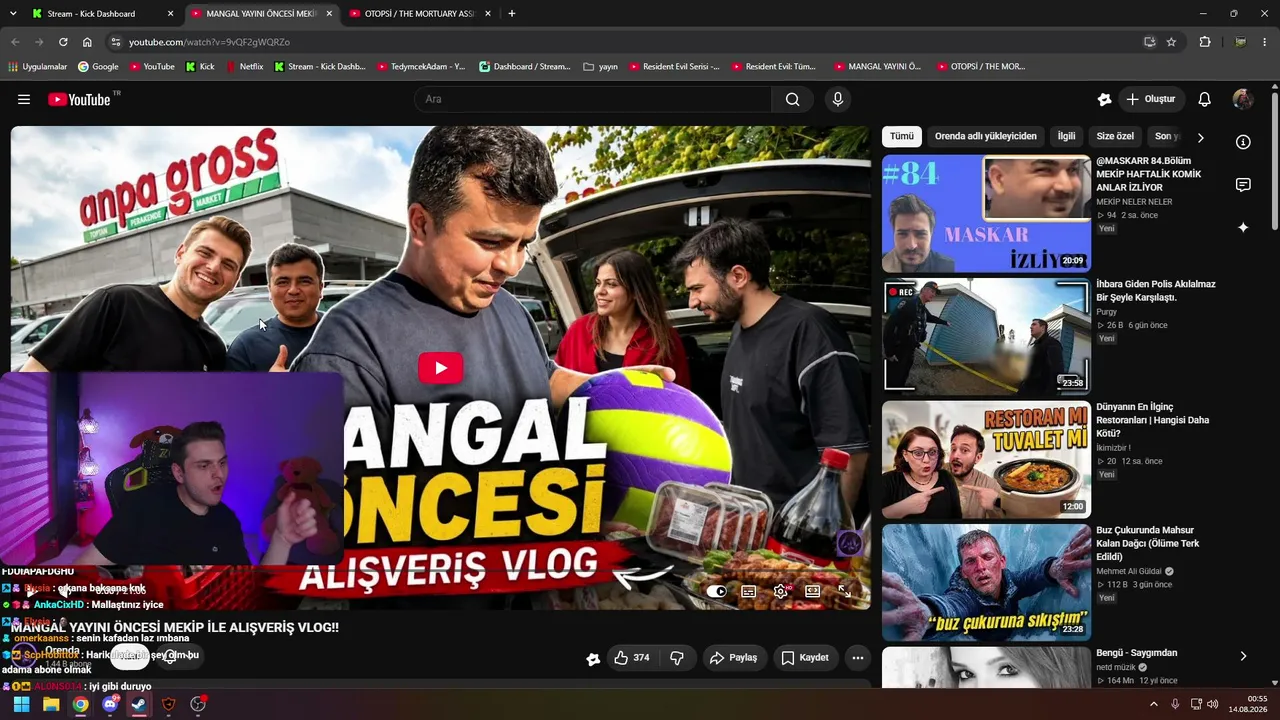Open the Bengü - Saygımdan video title

[x=1136, y=653]
